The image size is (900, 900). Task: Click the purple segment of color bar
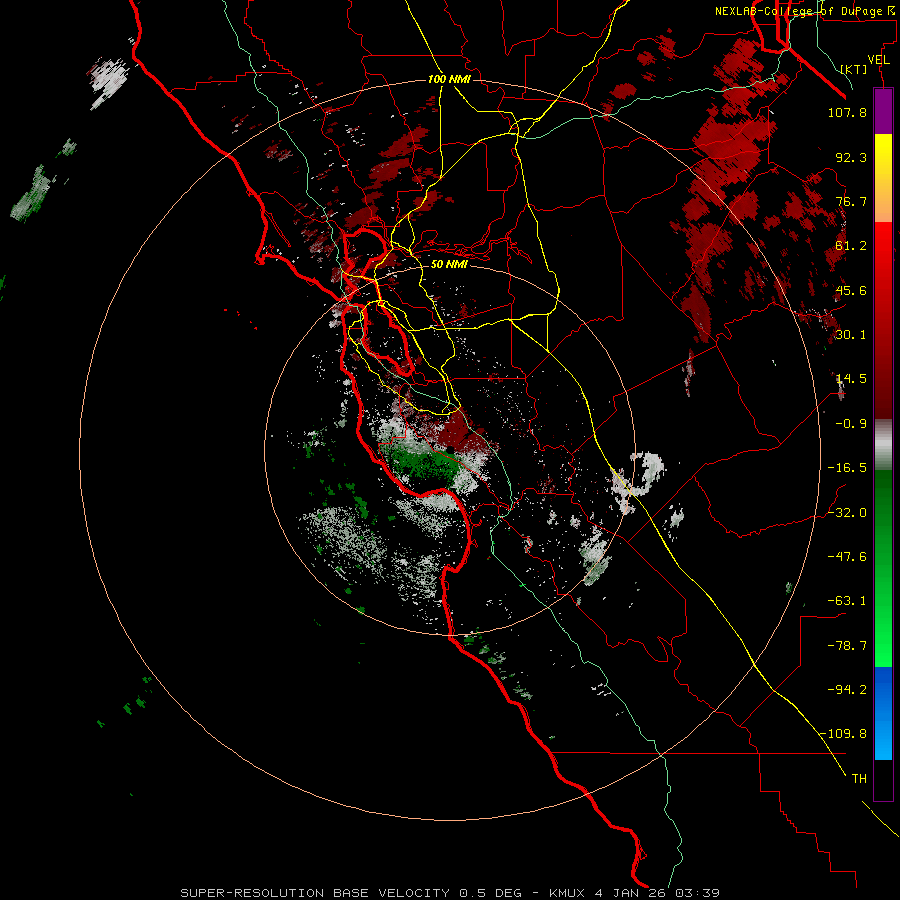click(x=883, y=111)
